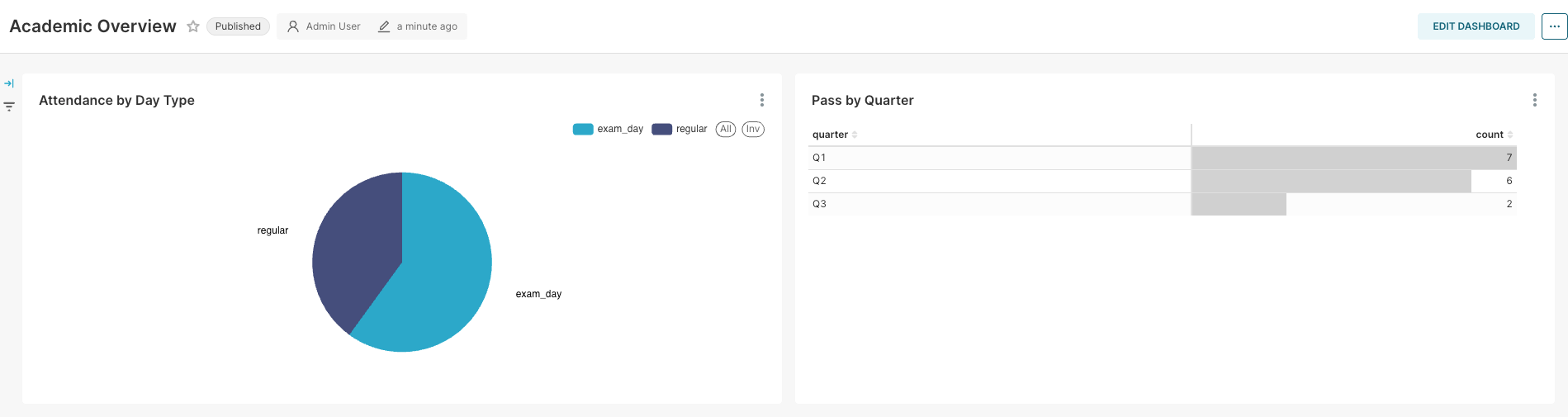
Task: Select the Q1 row in table
Action: coord(1163,158)
